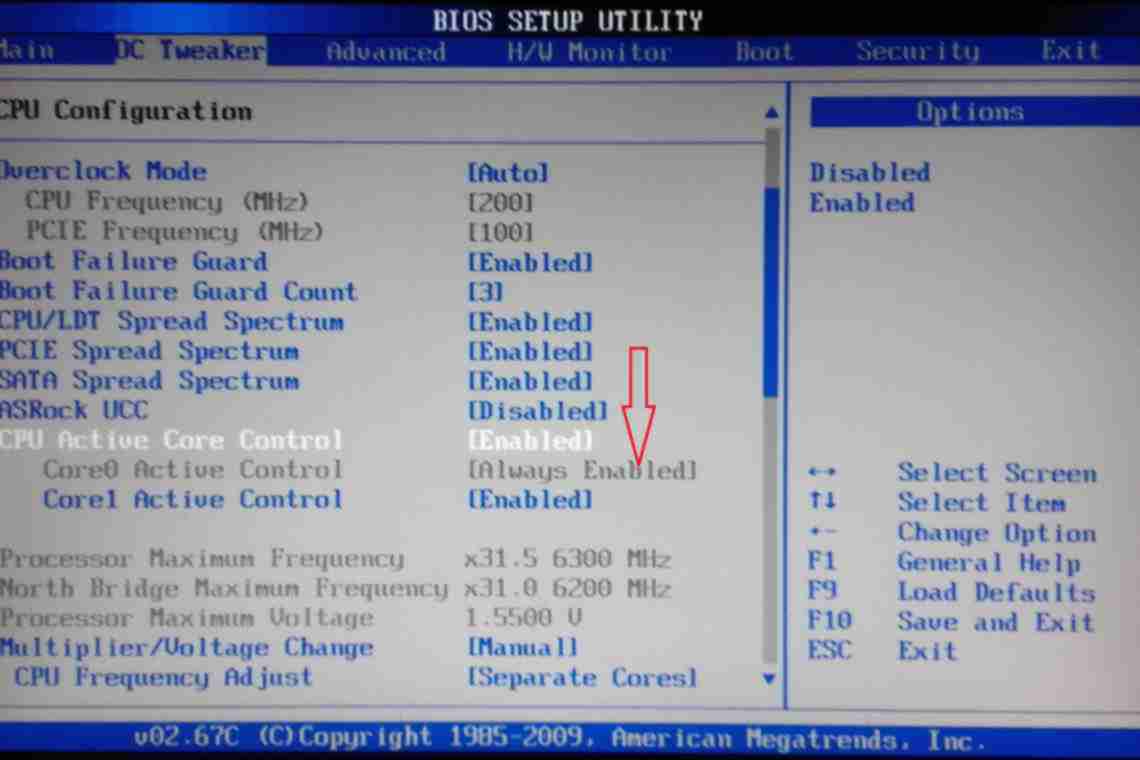Screen dimensions: 1140x760
Task: Open the Overclock Mode [Auto] value
Action: tap(508, 173)
